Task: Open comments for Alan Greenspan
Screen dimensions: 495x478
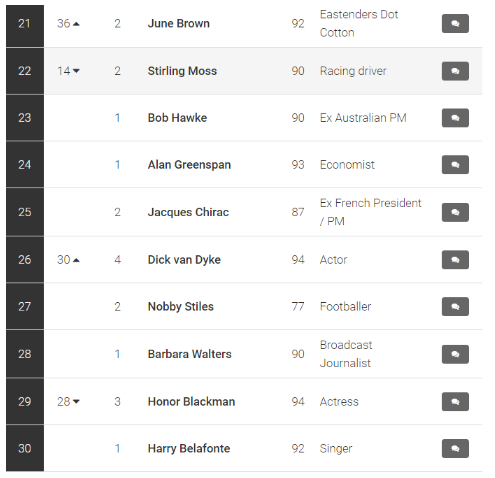Action: (455, 165)
